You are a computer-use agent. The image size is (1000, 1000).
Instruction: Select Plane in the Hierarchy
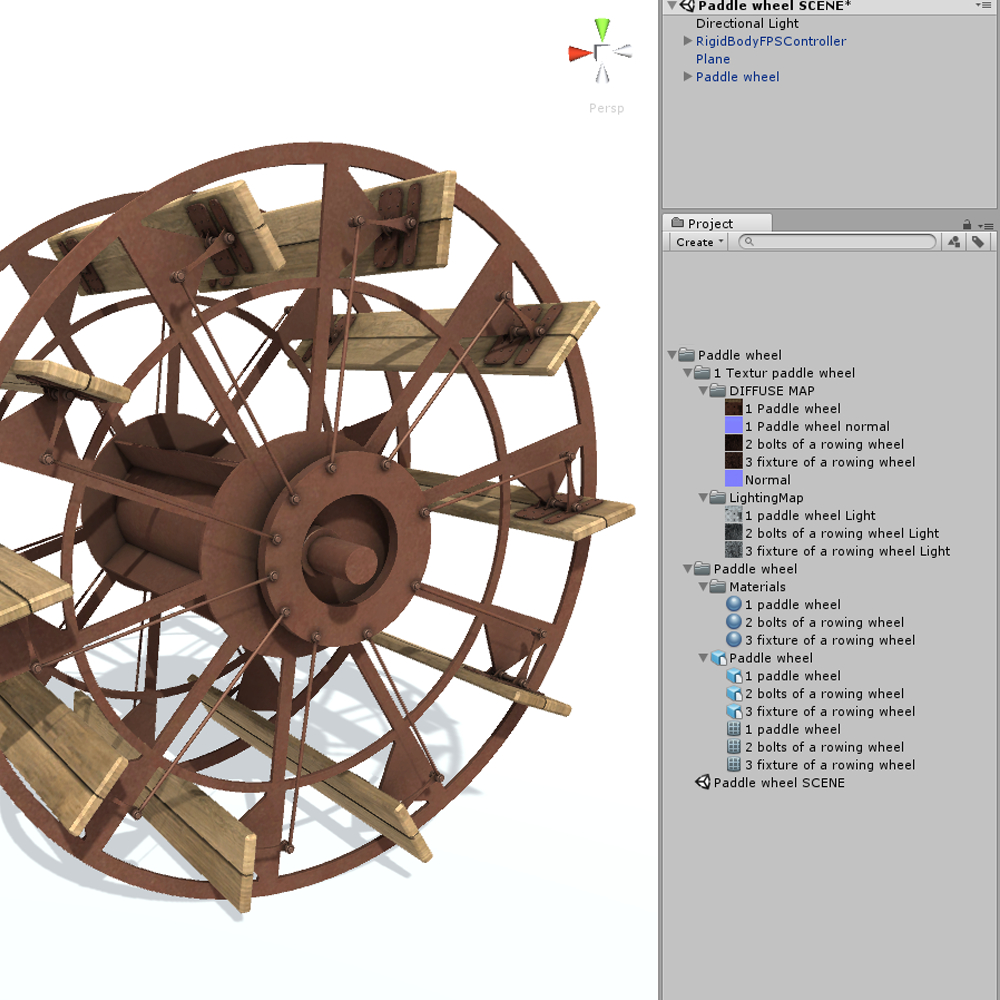712,59
